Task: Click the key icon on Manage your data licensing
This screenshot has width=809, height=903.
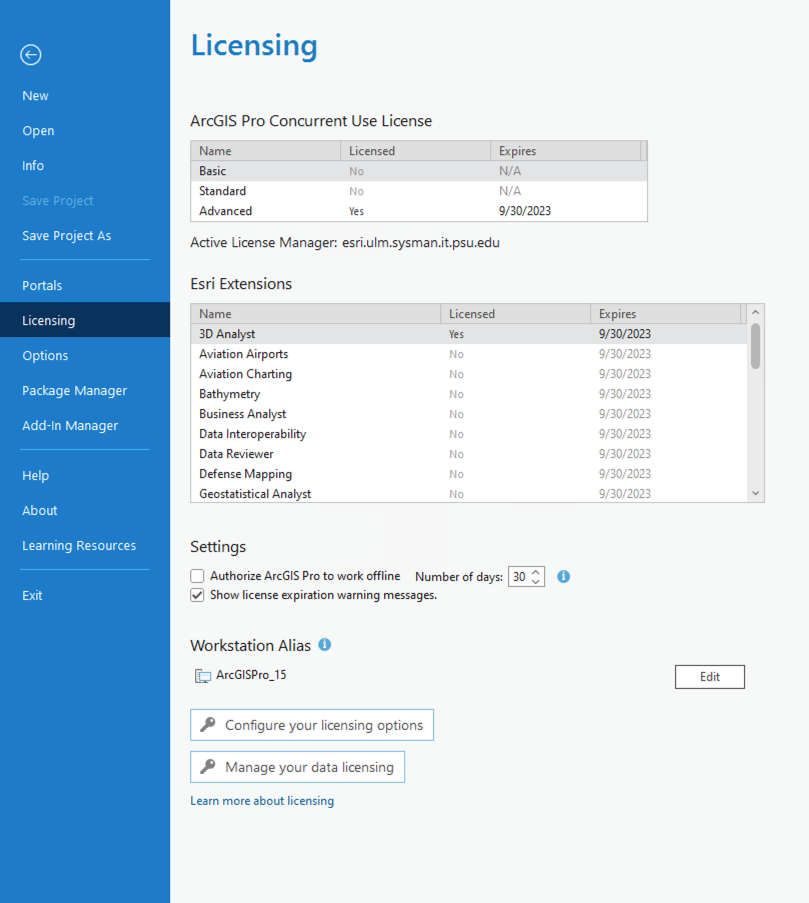Action: click(205, 766)
